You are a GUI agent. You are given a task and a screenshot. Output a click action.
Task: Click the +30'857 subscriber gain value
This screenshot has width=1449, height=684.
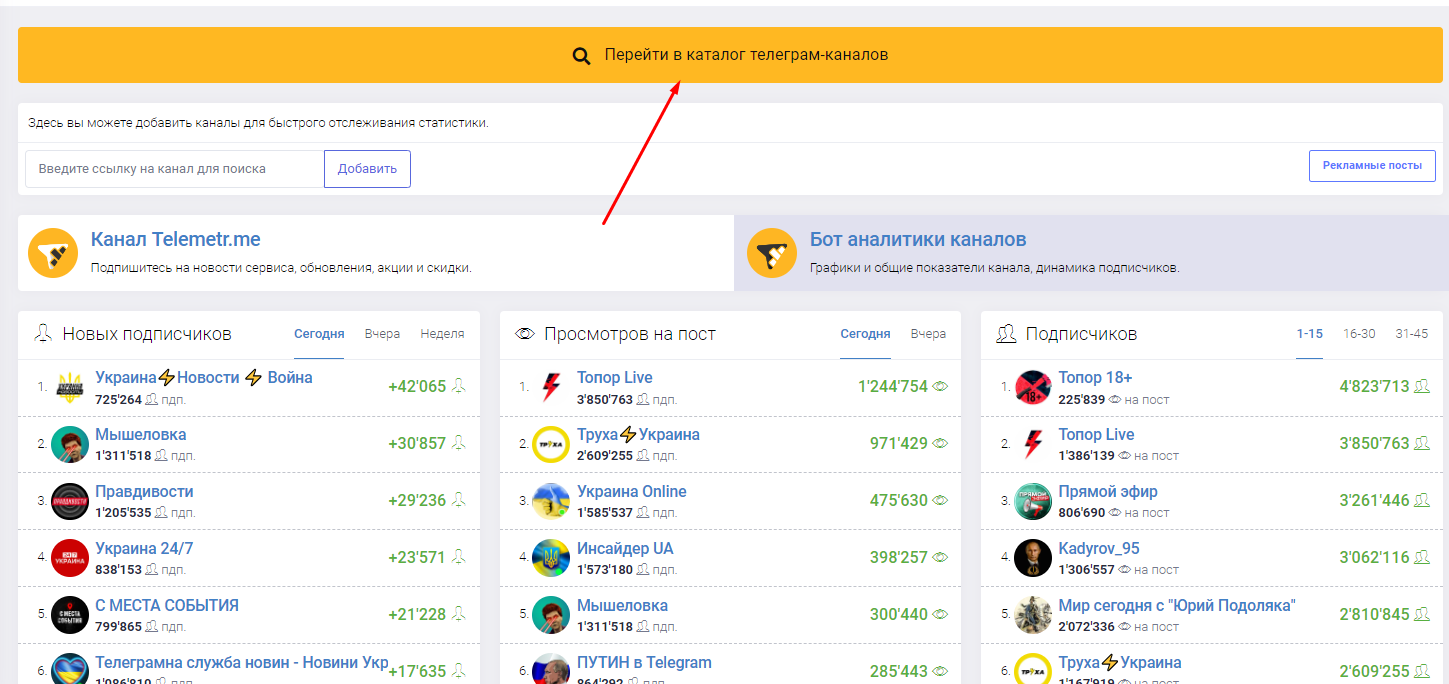coord(417,443)
